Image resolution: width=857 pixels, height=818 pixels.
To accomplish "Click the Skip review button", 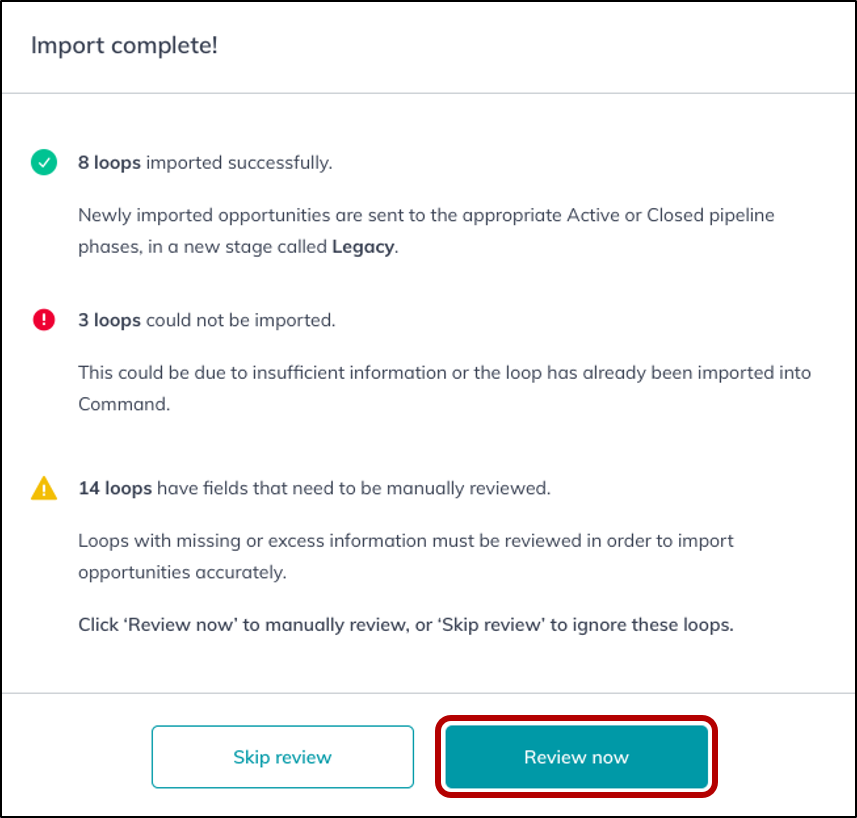I will click(x=282, y=757).
